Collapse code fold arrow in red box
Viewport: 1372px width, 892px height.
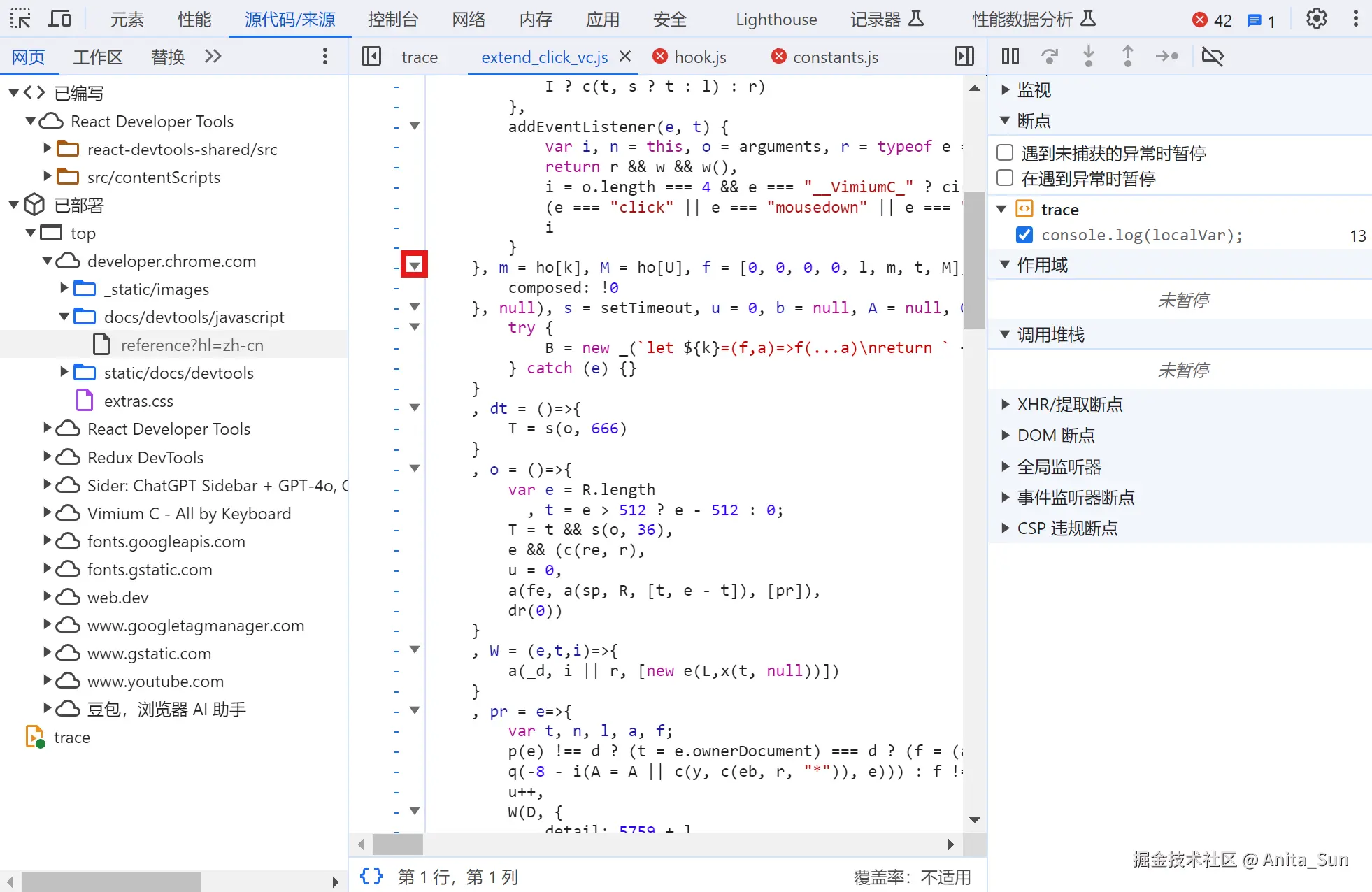click(x=415, y=266)
